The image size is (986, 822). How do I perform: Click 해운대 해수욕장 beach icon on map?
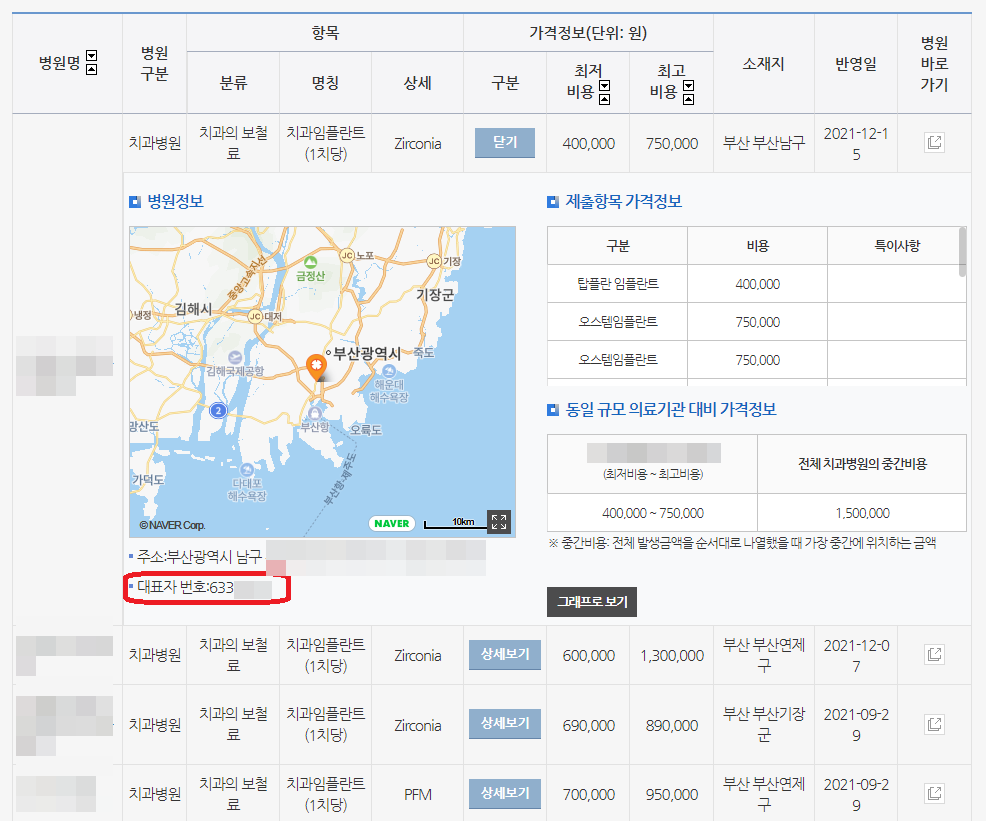coord(389,371)
